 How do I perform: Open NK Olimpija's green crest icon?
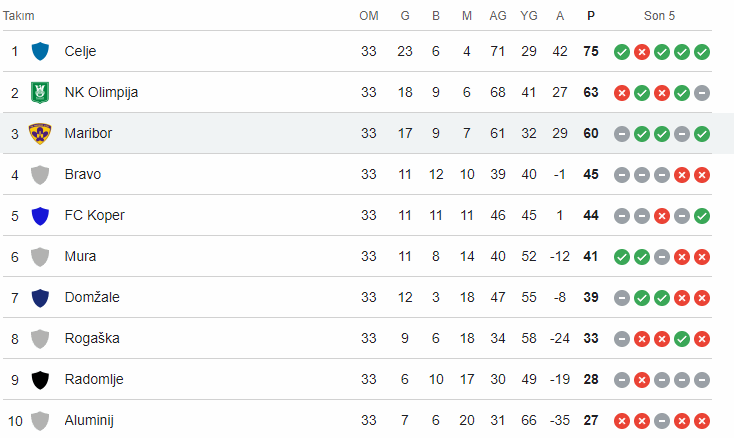40,92
